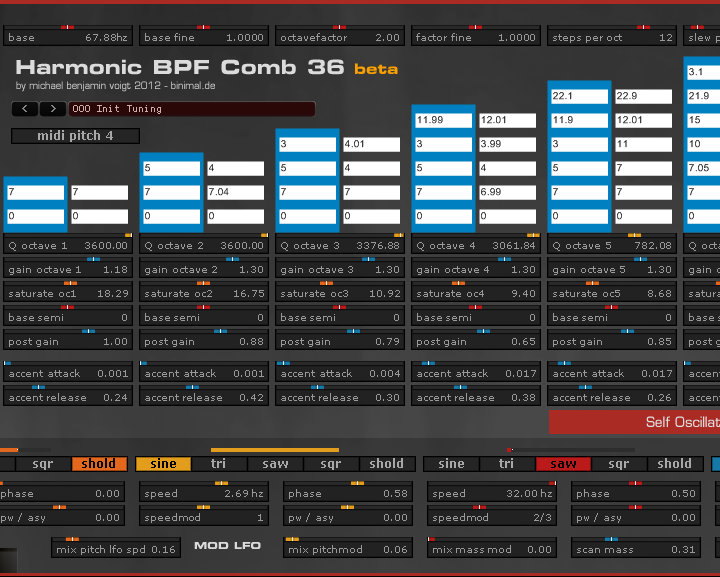Adjust scan mass 0.31 slider

636,548
